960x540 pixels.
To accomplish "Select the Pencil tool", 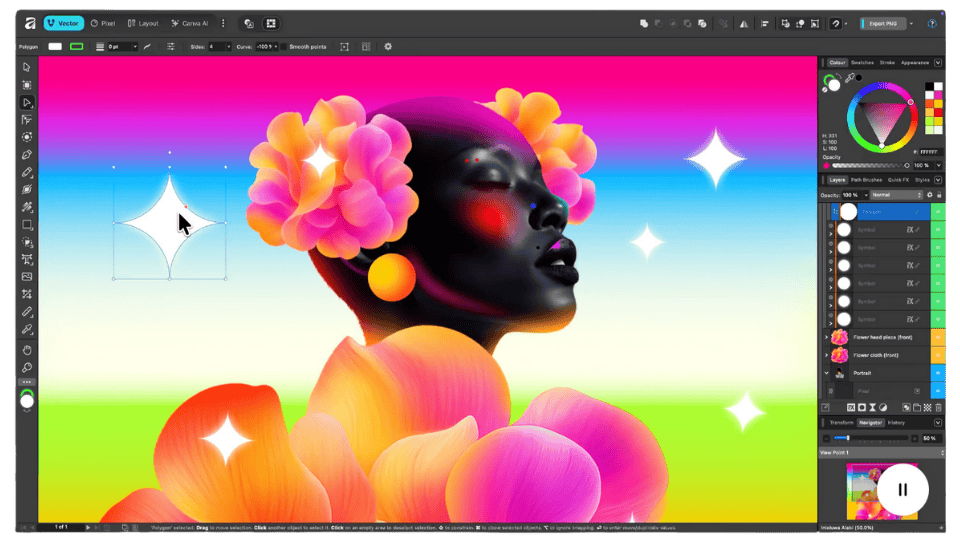I will pyautogui.click(x=27, y=172).
